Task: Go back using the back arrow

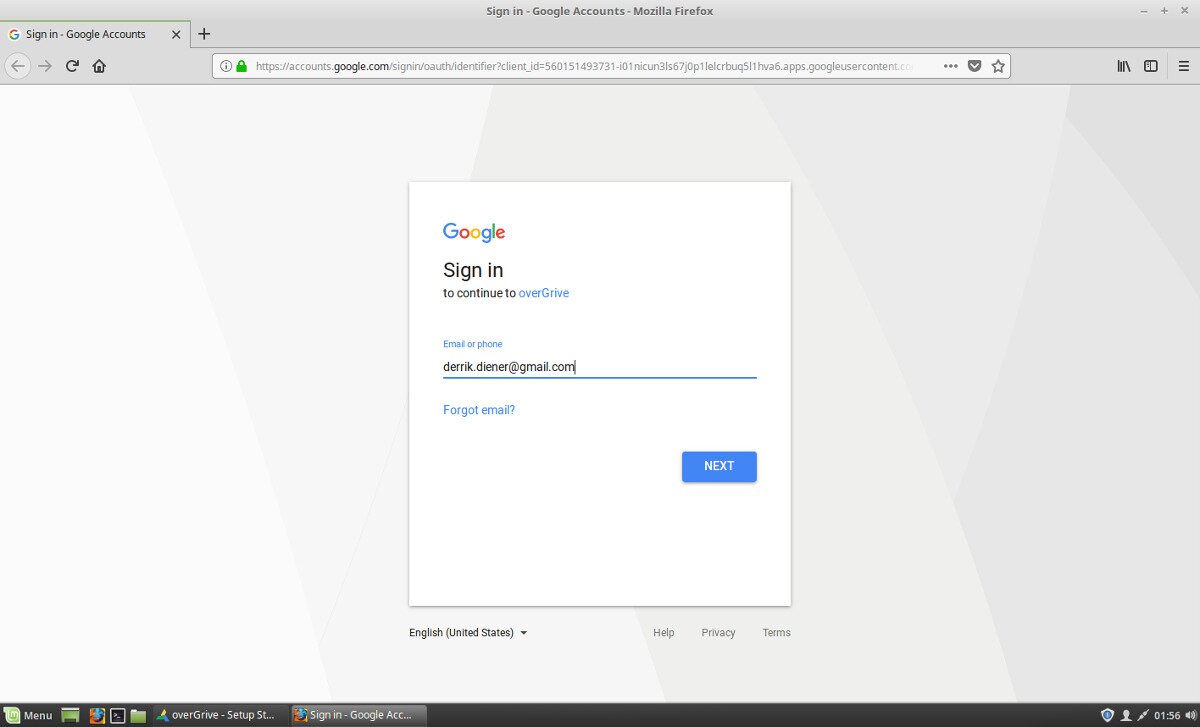Action: (18, 66)
